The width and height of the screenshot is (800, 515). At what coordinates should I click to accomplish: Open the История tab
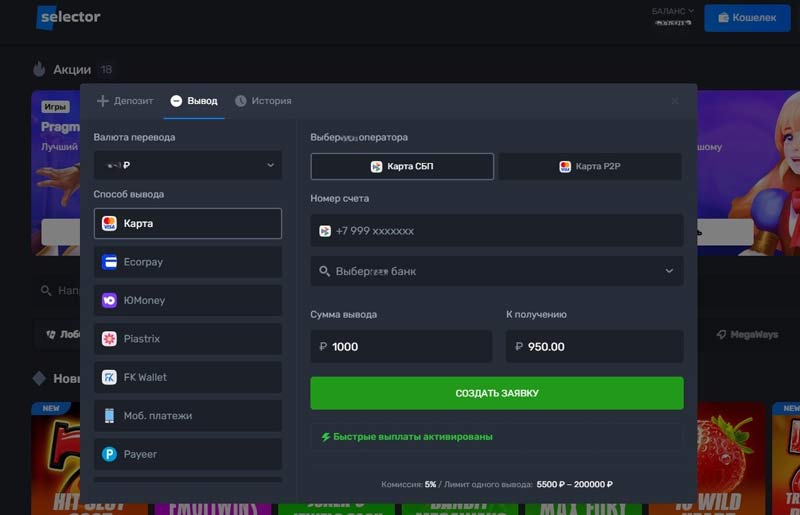[x=263, y=101]
